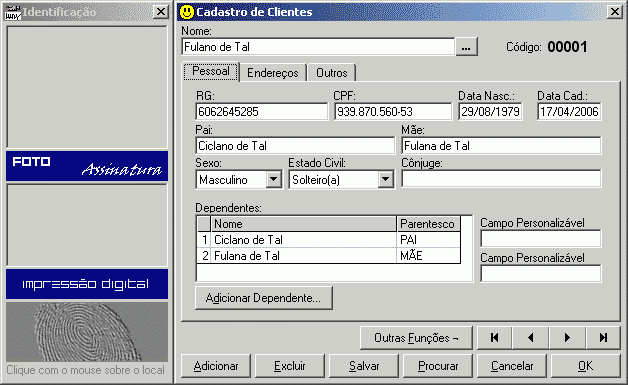Expand the Estado Civil dropdown arrow
The width and height of the screenshot is (628, 385).
tap(386, 179)
